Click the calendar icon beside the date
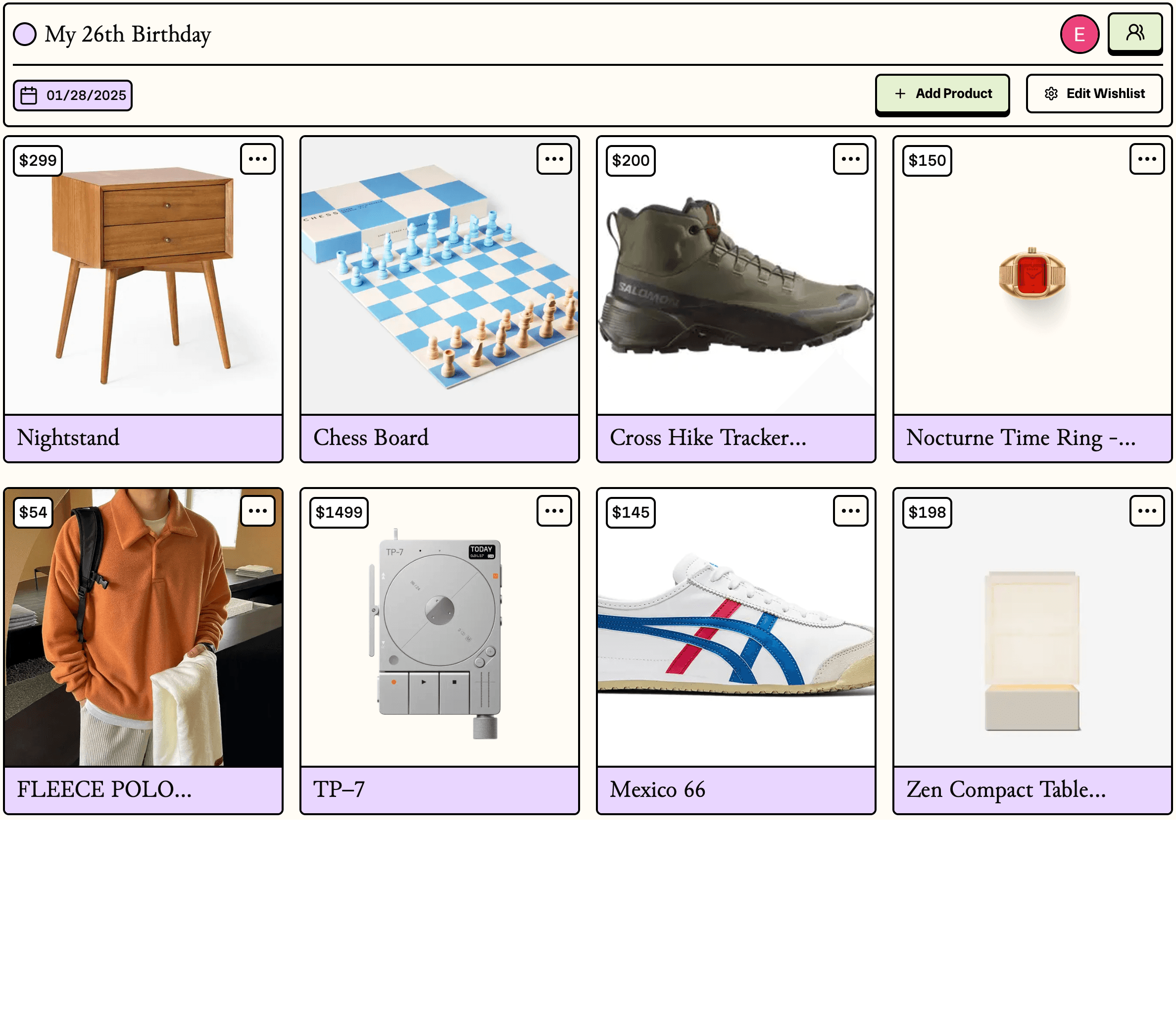1176x1031 pixels. tap(29, 95)
